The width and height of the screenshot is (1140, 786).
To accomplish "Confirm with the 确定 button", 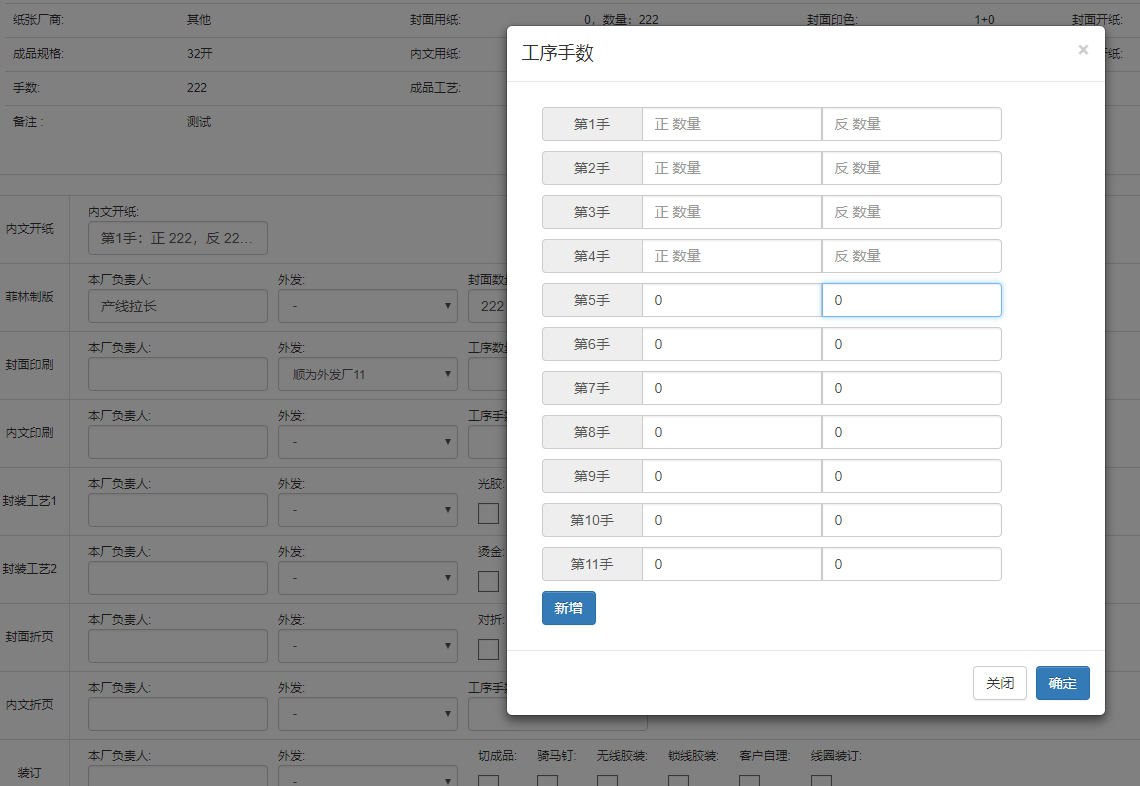I will (1062, 683).
